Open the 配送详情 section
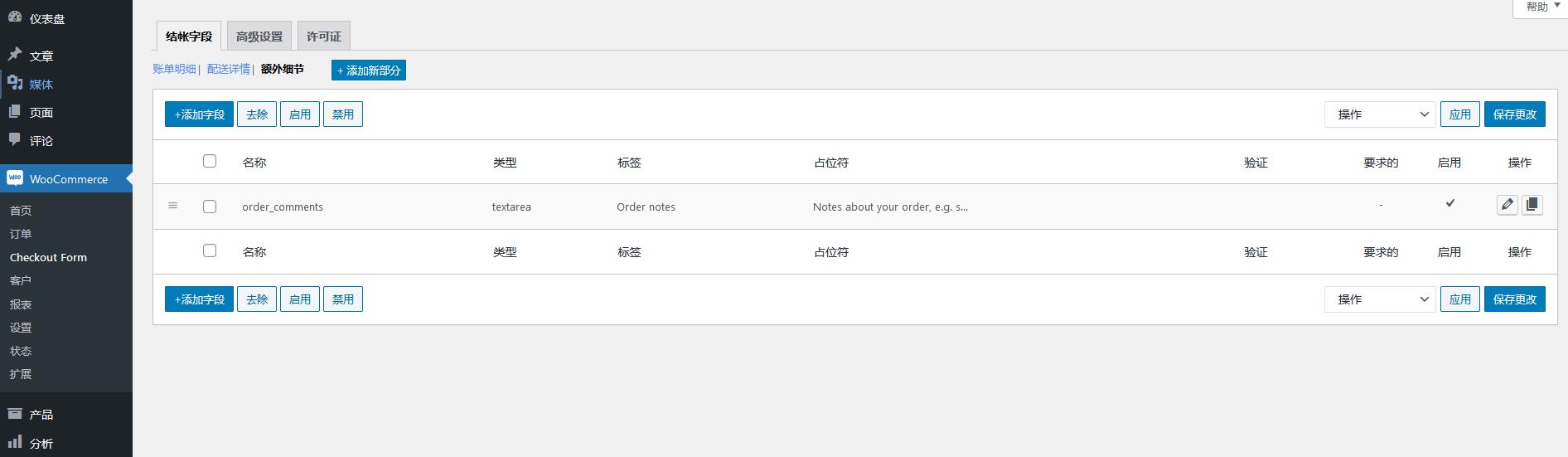This screenshot has height=457, width=1568. pyautogui.click(x=229, y=69)
